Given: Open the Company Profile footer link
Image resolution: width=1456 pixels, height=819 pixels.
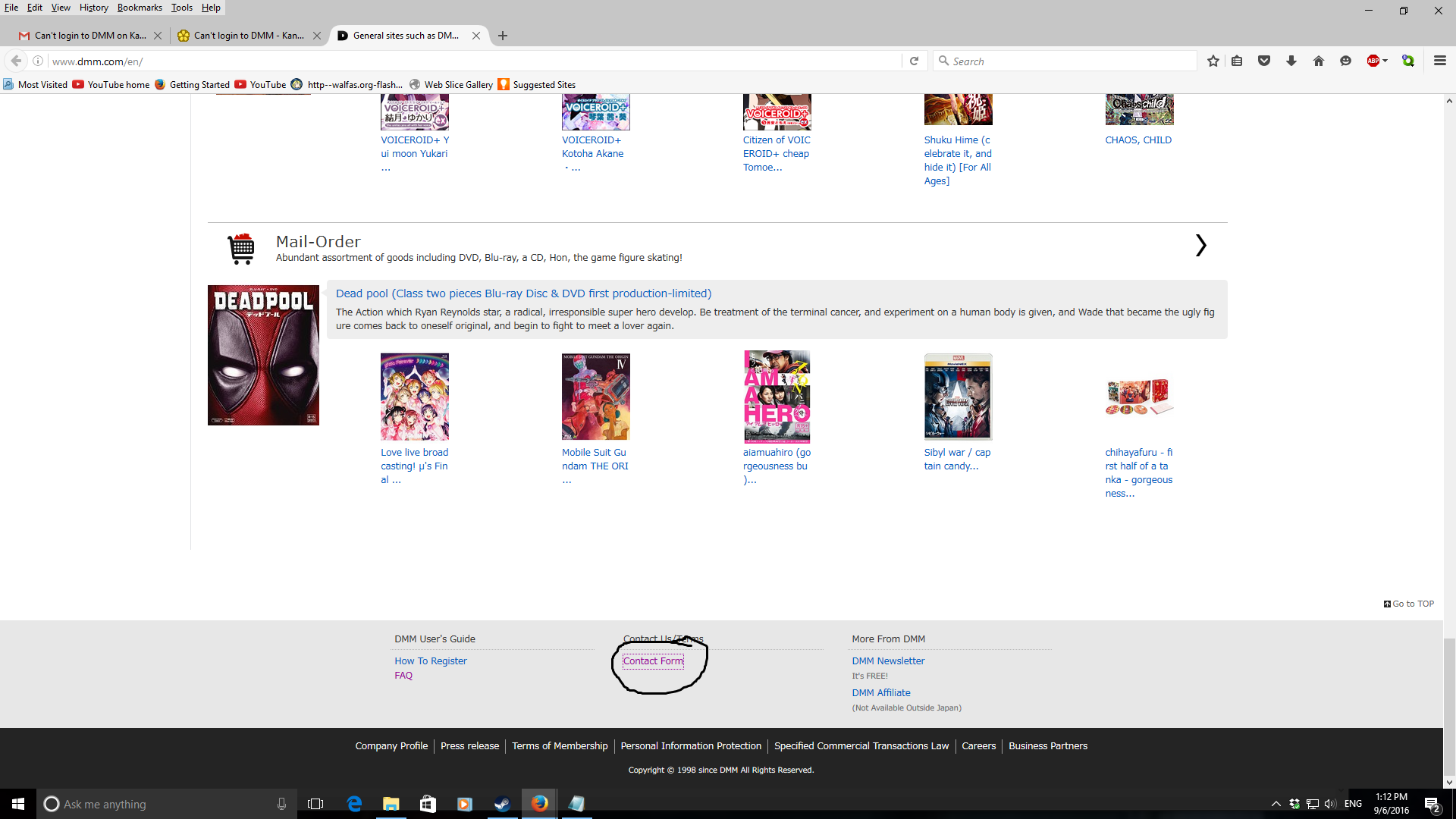Looking at the screenshot, I should 391,746.
